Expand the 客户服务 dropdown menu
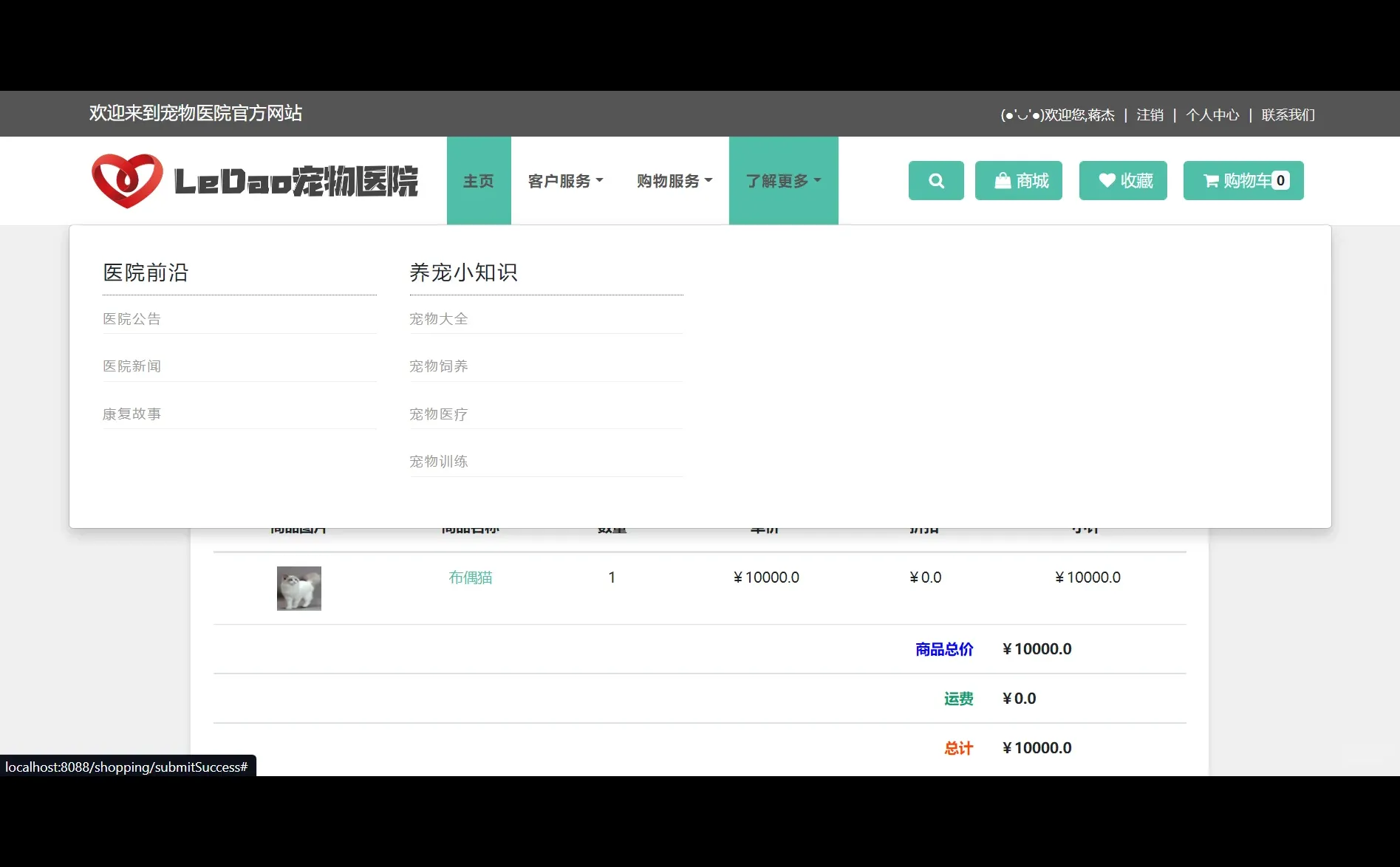Screen dimensions: 1400x867 coord(564,180)
